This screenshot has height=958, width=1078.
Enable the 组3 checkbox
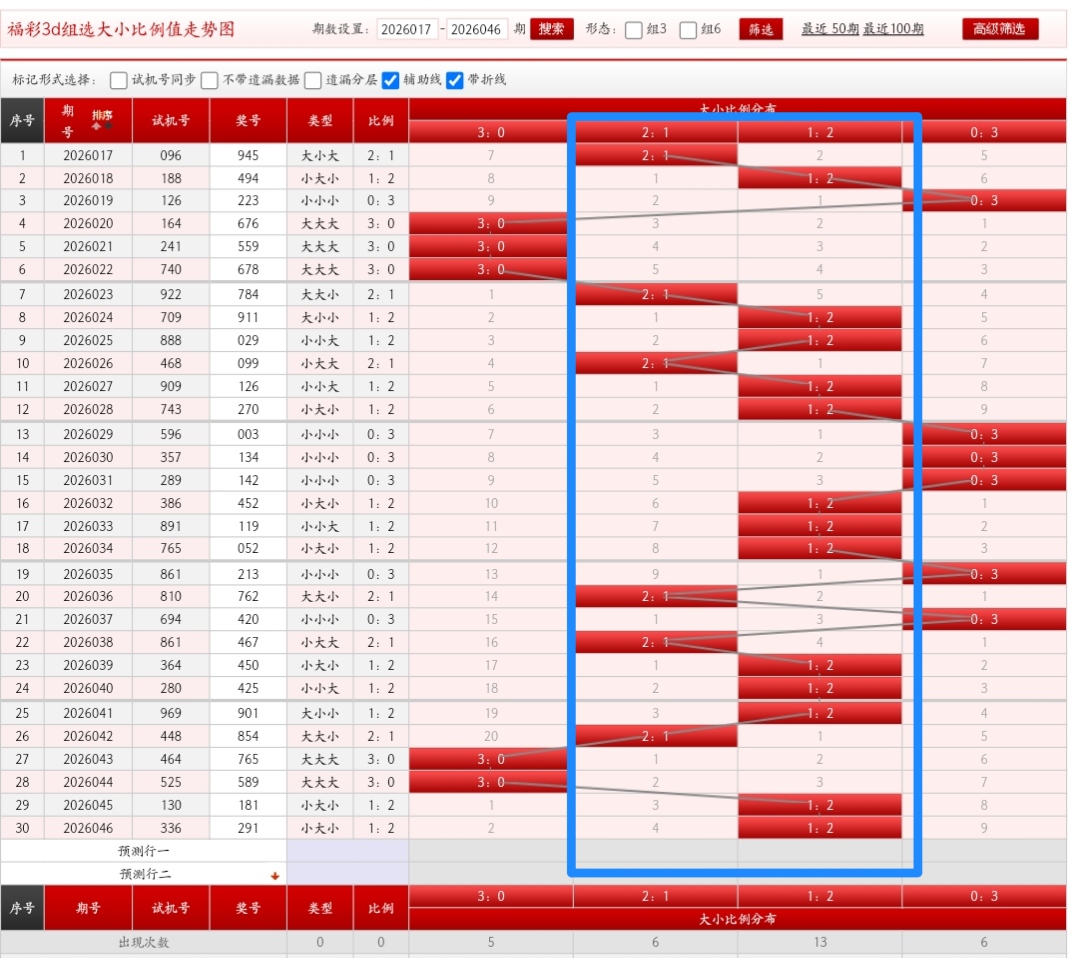[x=632, y=29]
